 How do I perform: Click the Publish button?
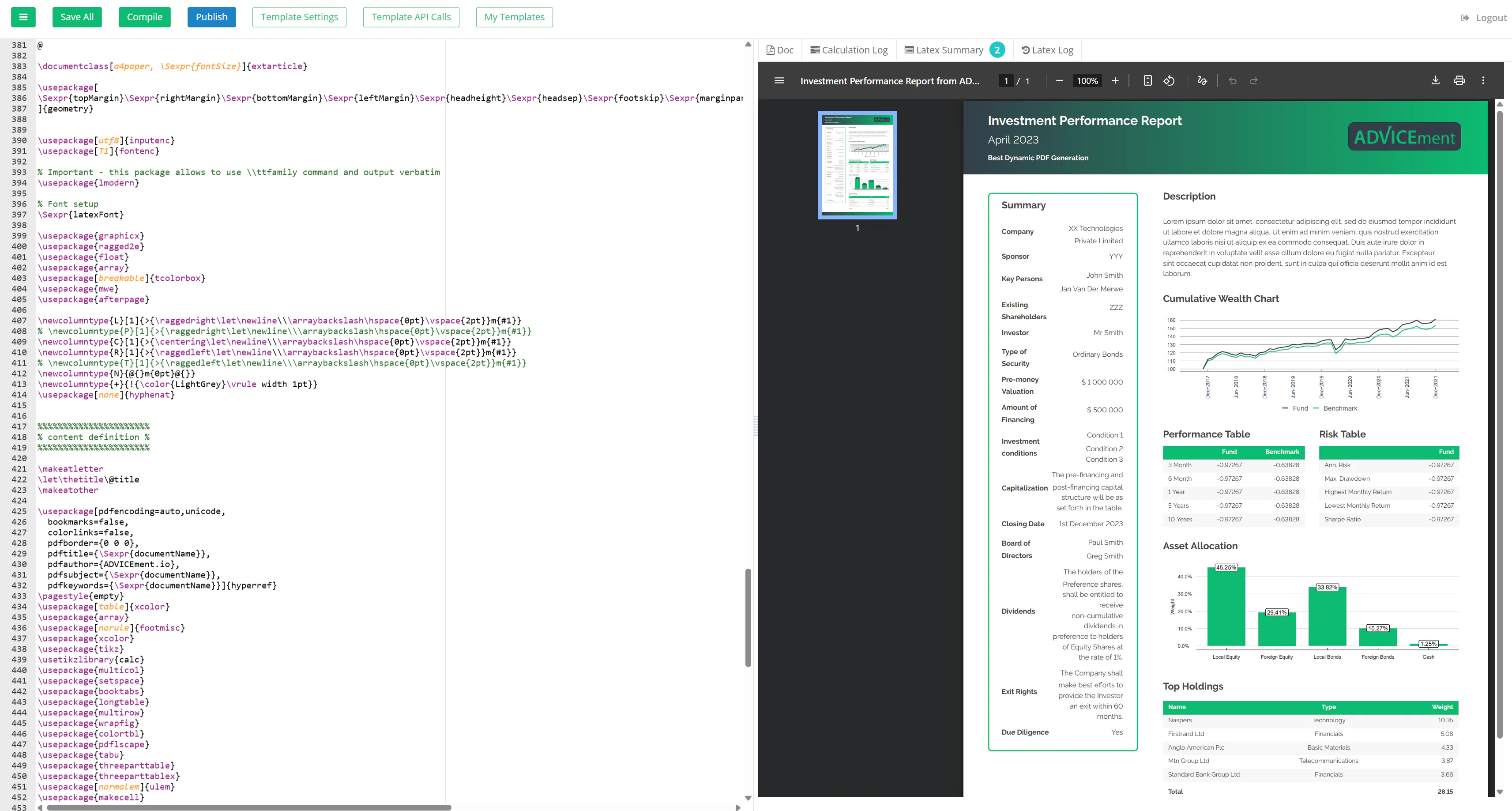[211, 17]
